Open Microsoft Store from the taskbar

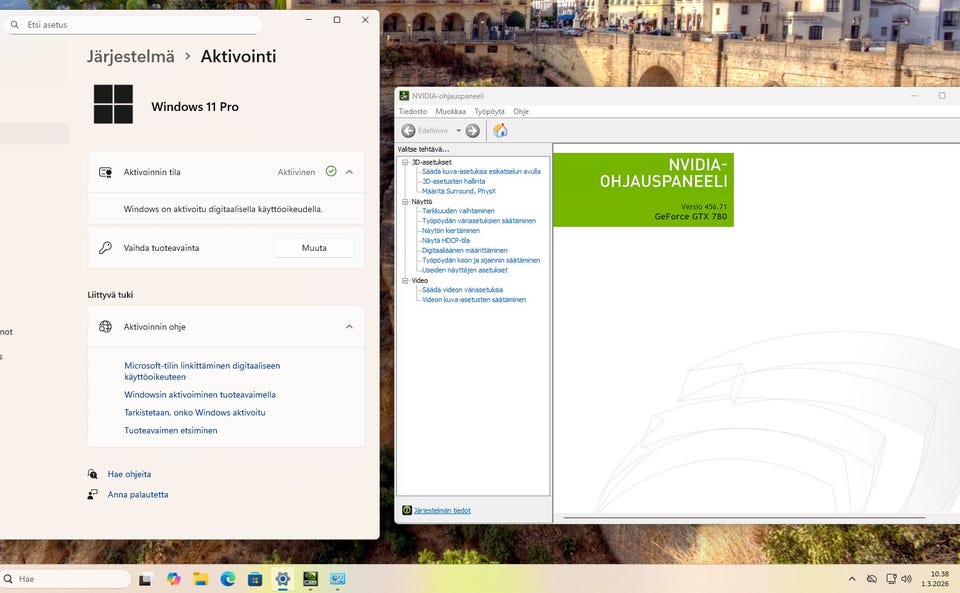(x=255, y=579)
